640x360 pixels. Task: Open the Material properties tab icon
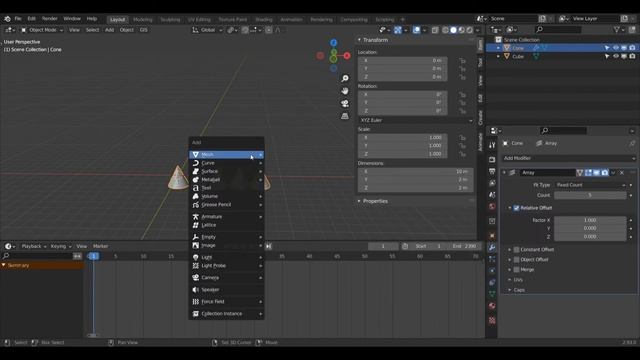tap(492, 306)
